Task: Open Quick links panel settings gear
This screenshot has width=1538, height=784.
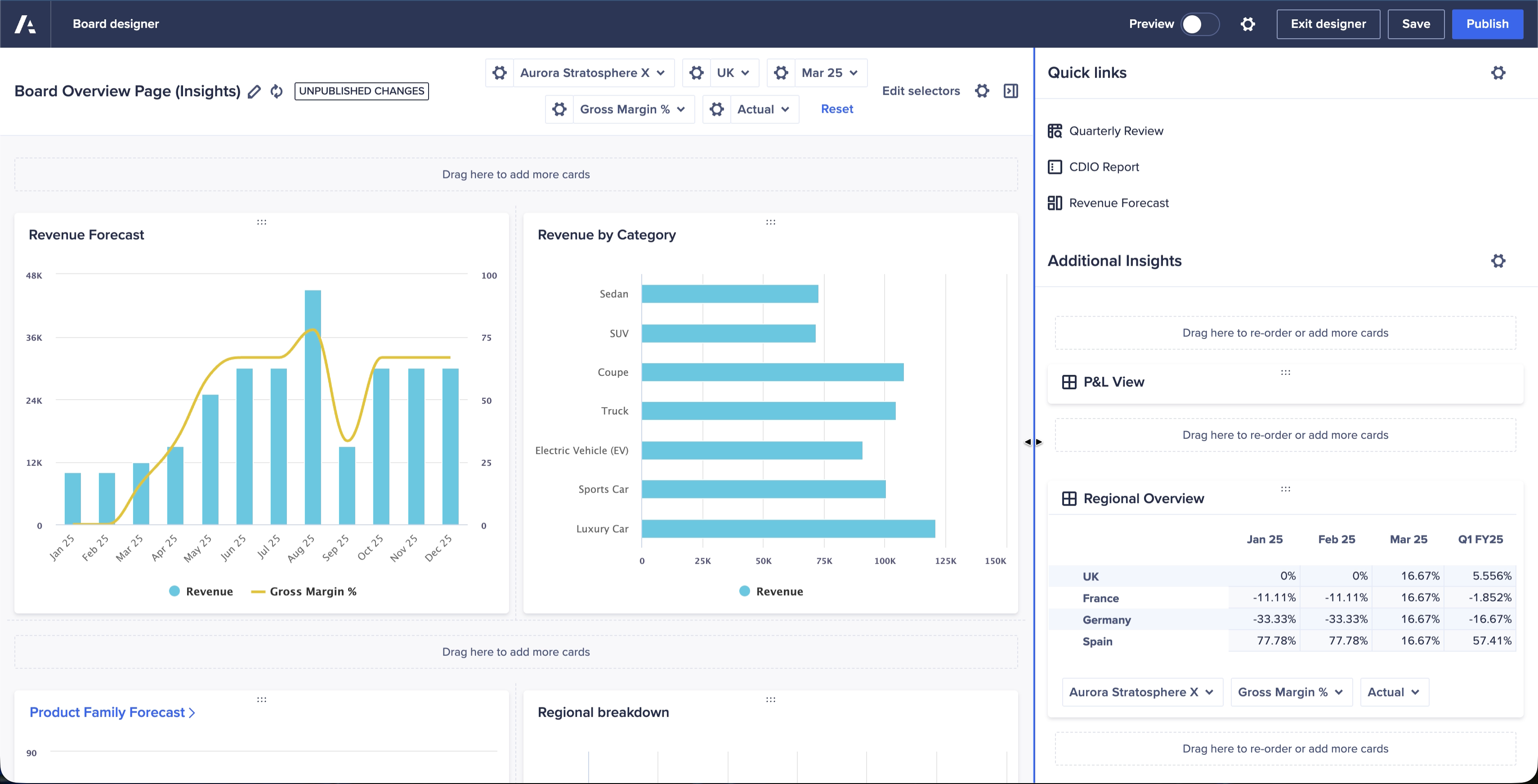Action: click(x=1498, y=73)
